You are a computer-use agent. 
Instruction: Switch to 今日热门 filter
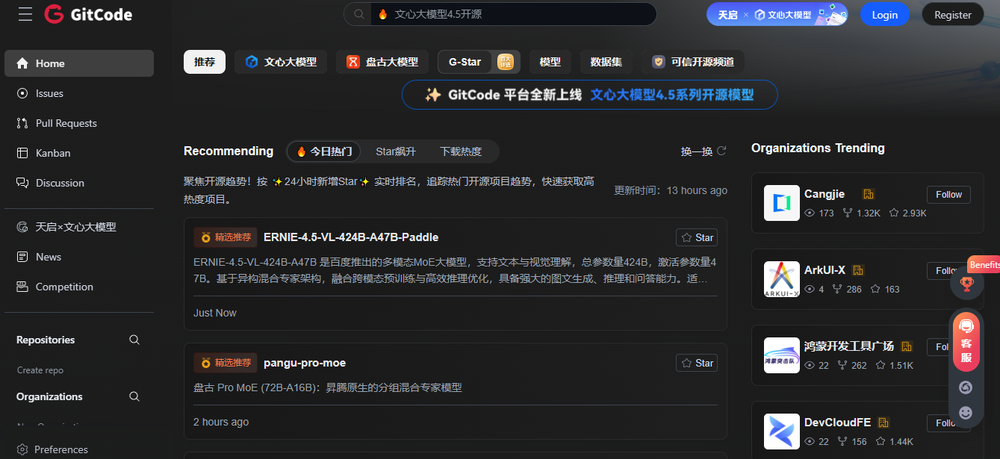(x=323, y=152)
